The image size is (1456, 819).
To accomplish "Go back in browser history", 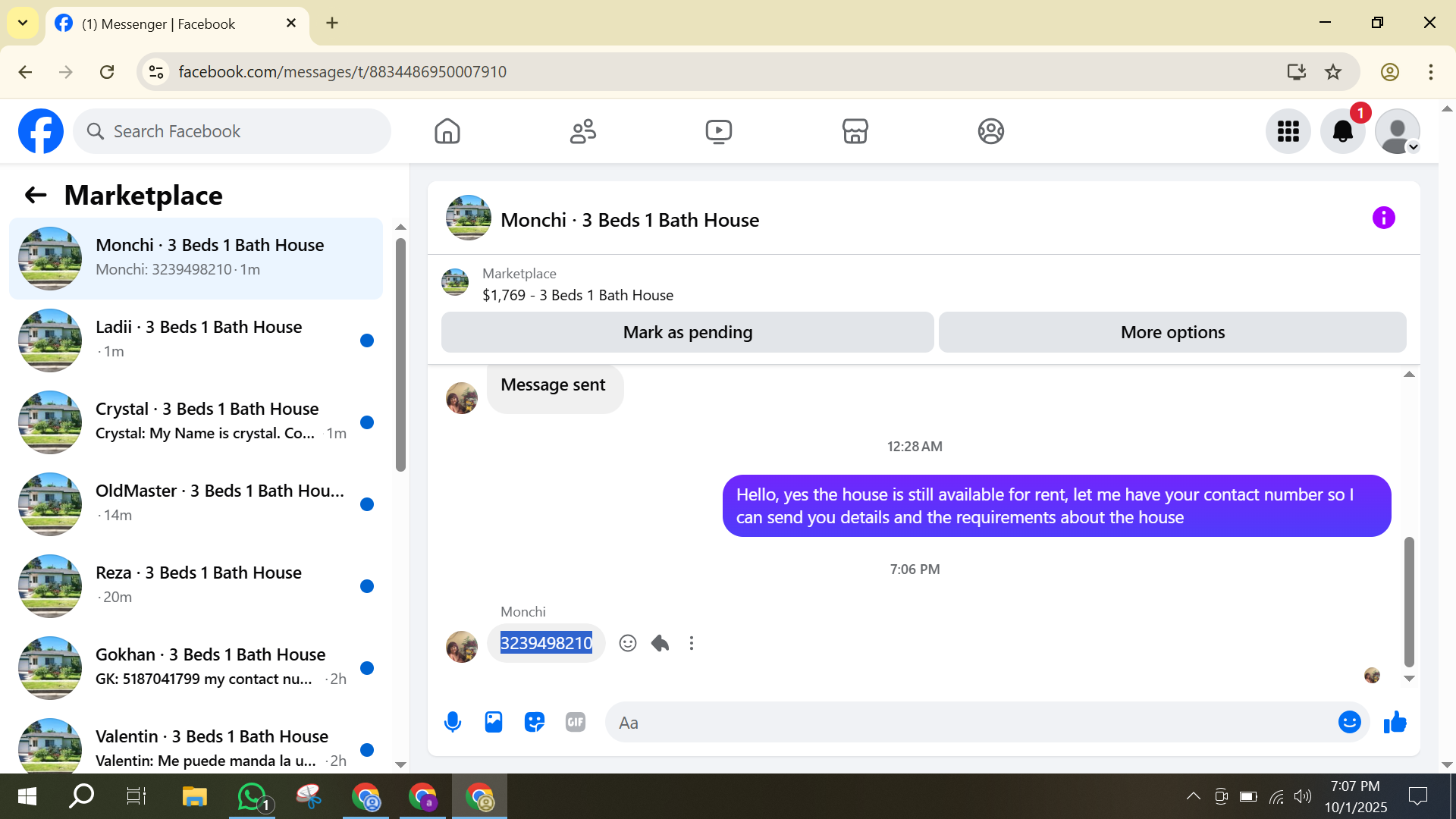I will (x=25, y=71).
